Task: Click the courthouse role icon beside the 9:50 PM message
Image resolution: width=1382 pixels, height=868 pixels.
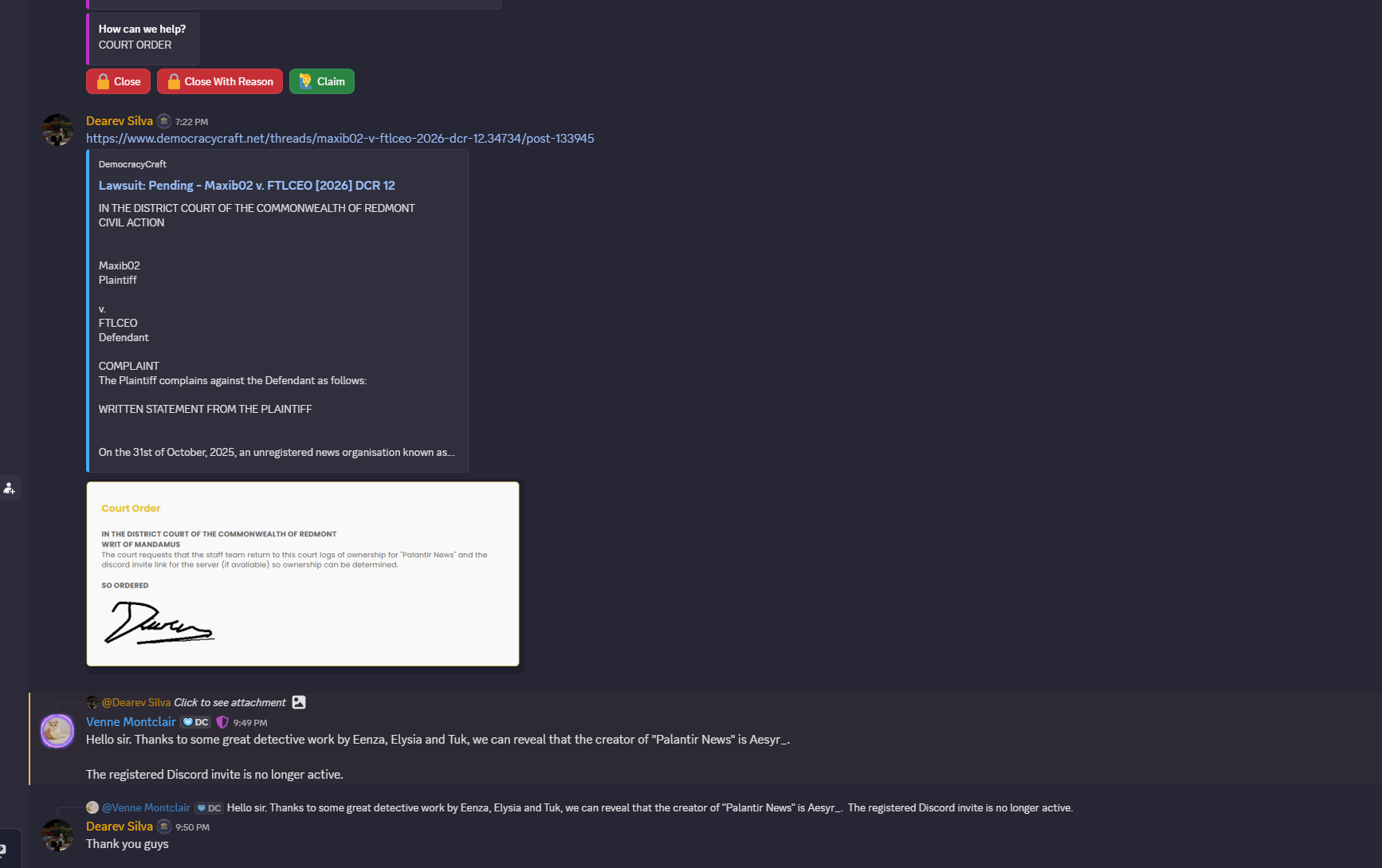Action: tap(164, 827)
